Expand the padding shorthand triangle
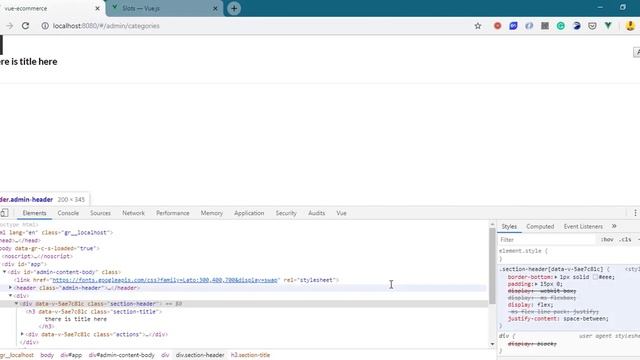The height and width of the screenshot is (360, 640). coord(536,284)
